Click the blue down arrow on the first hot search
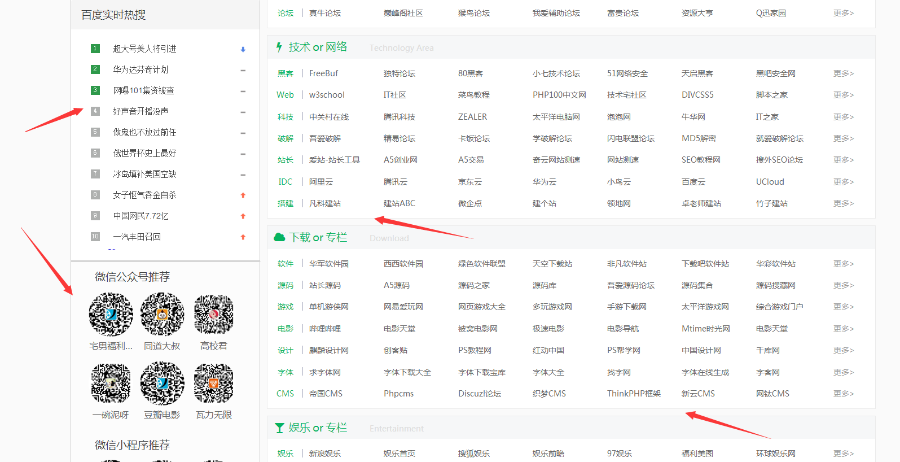 click(243, 49)
